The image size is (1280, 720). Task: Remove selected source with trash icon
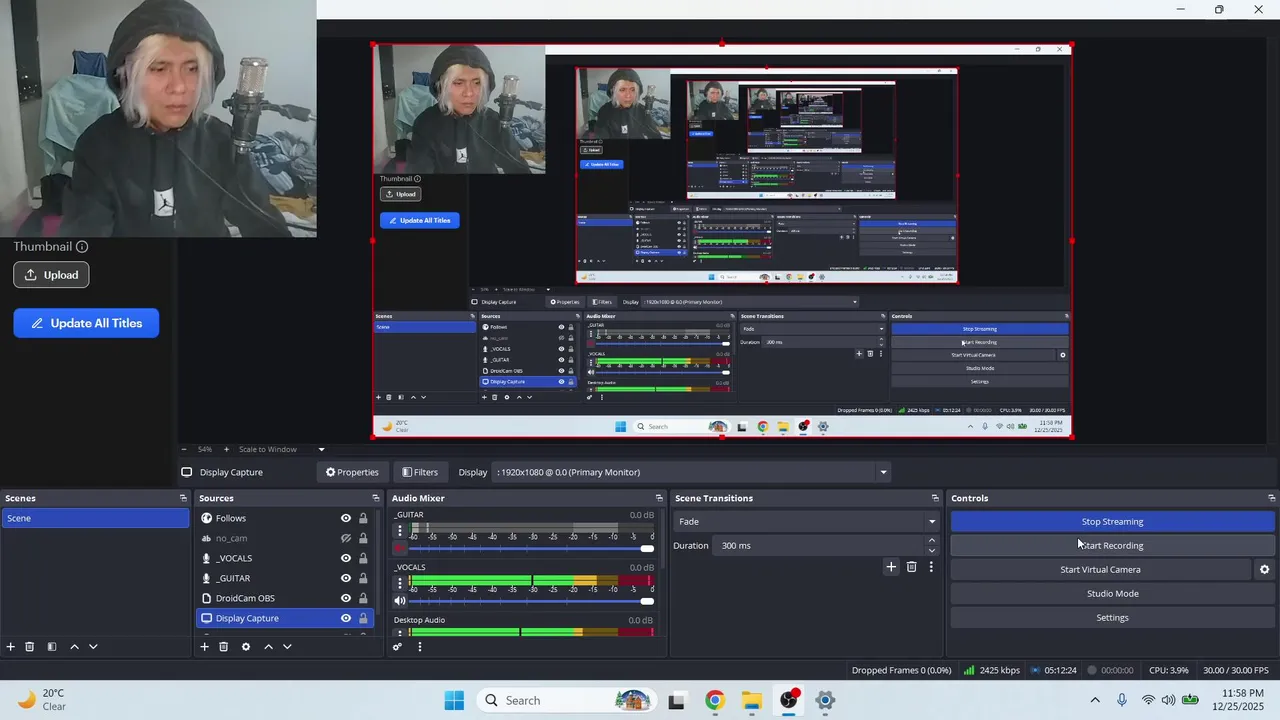224,647
